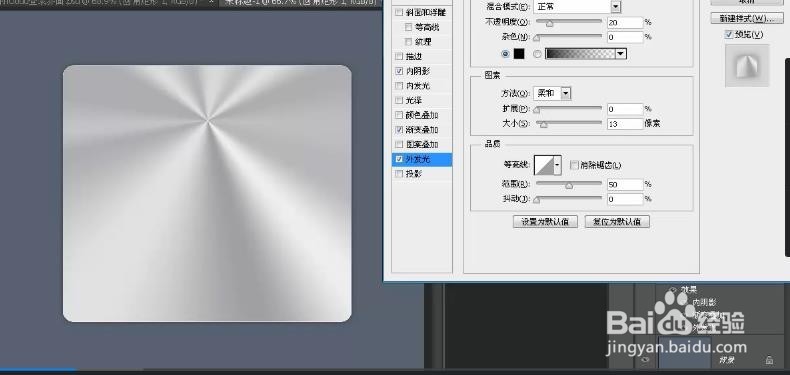Select the gradient radio button
Screen dimensions: 790x375
pyautogui.click(x=537, y=53)
